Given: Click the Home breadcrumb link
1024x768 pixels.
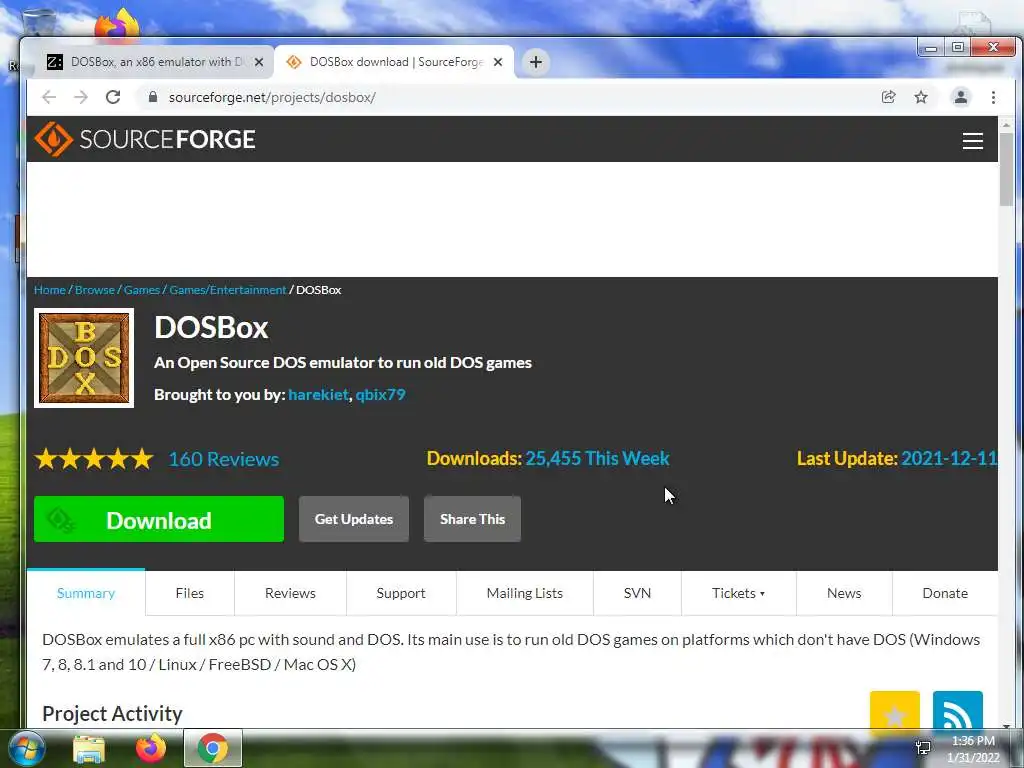Looking at the screenshot, I should (50, 289).
